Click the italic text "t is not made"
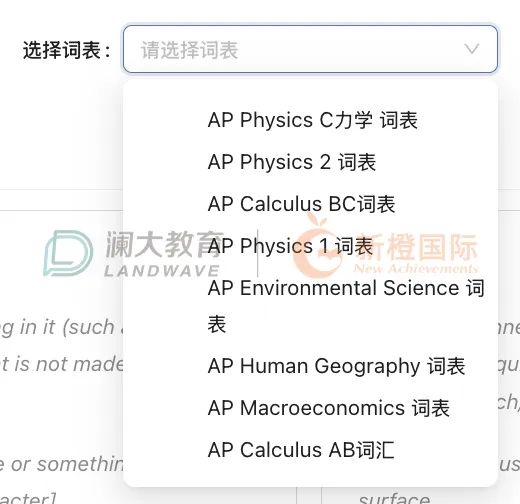Screen dimensions: 520x504 [61, 364]
